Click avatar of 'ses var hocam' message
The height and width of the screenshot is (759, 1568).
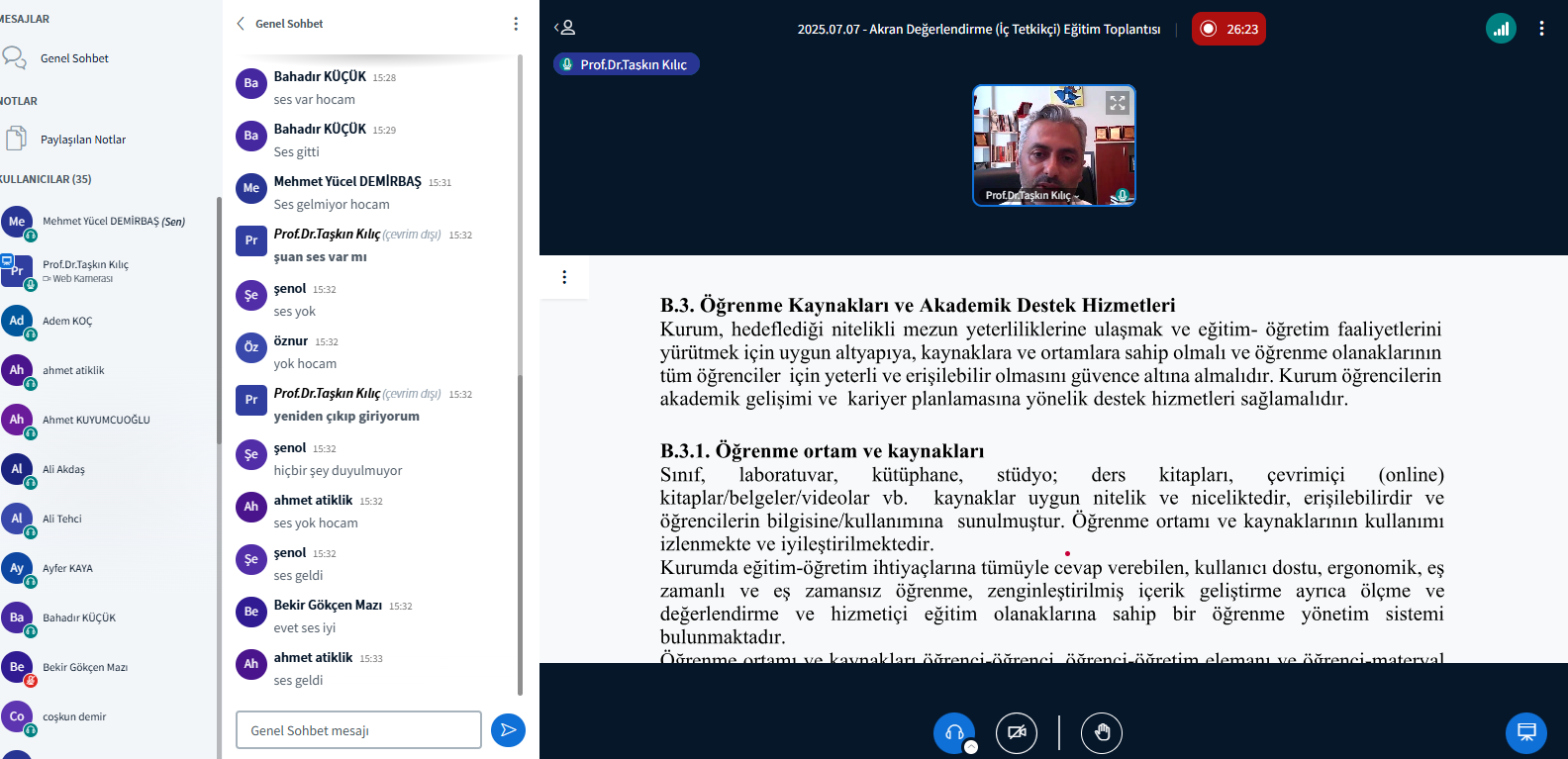(x=251, y=83)
